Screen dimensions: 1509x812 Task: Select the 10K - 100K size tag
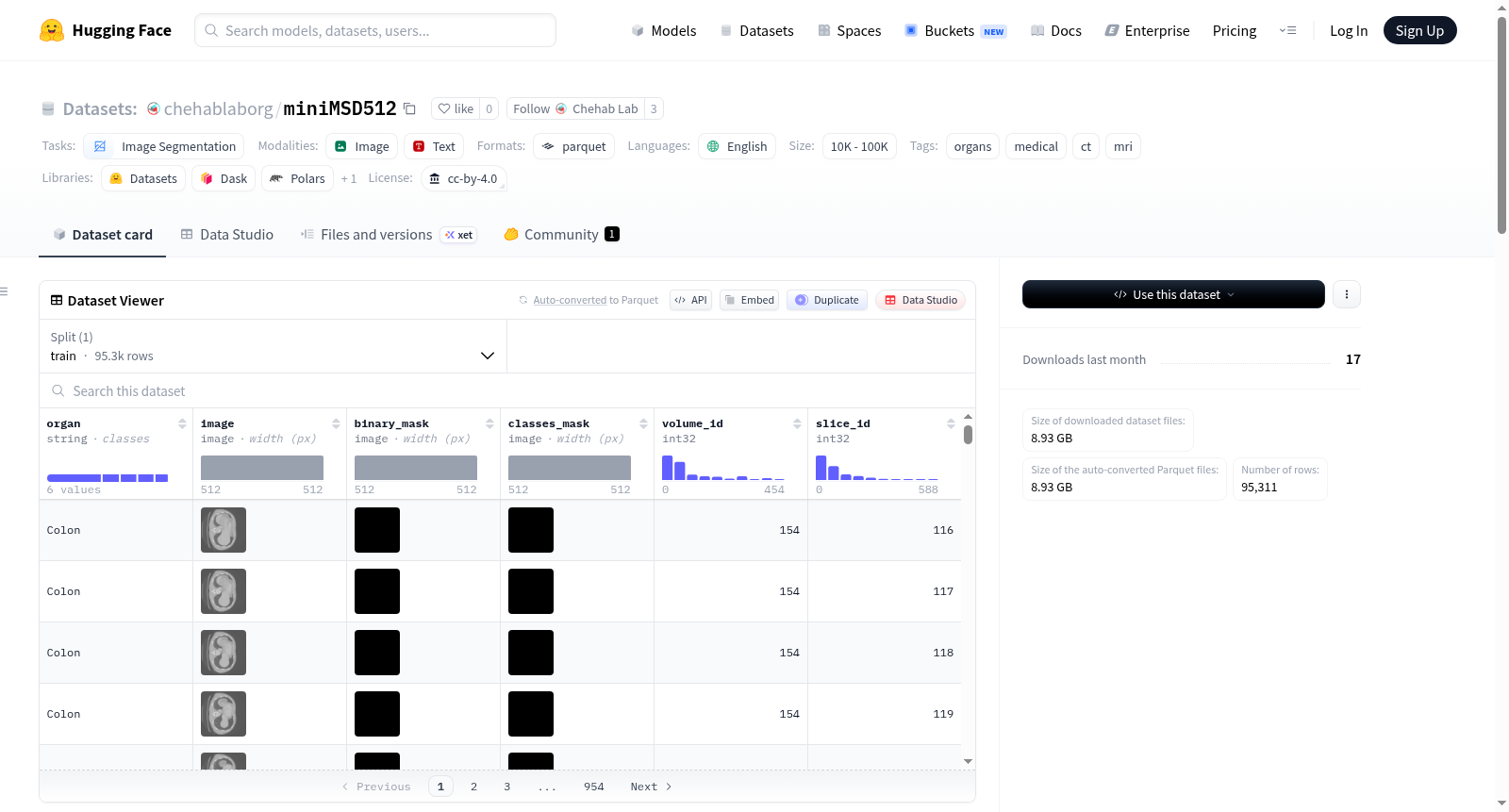(859, 146)
